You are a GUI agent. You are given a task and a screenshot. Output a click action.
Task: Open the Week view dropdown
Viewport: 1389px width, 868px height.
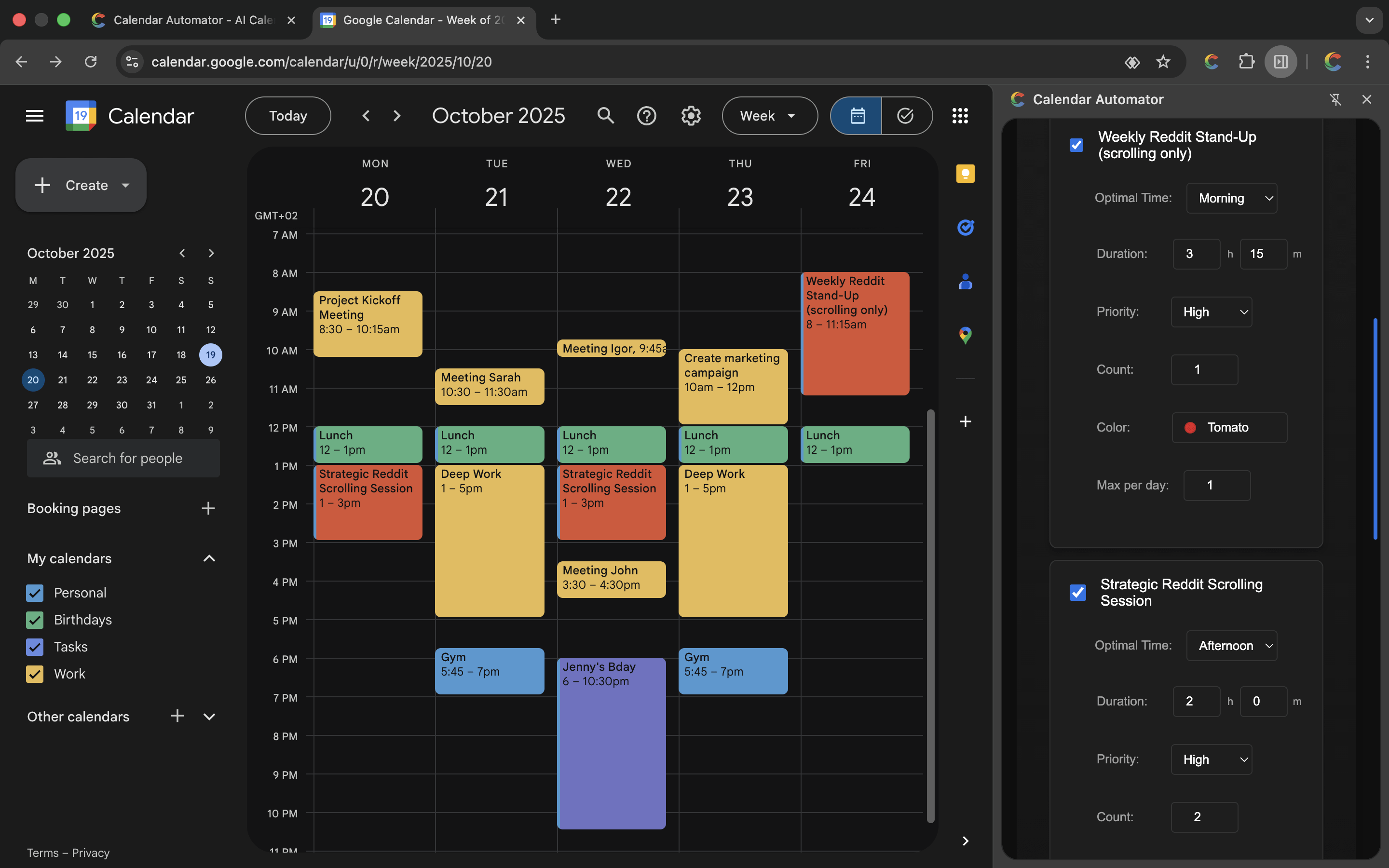[769, 116]
